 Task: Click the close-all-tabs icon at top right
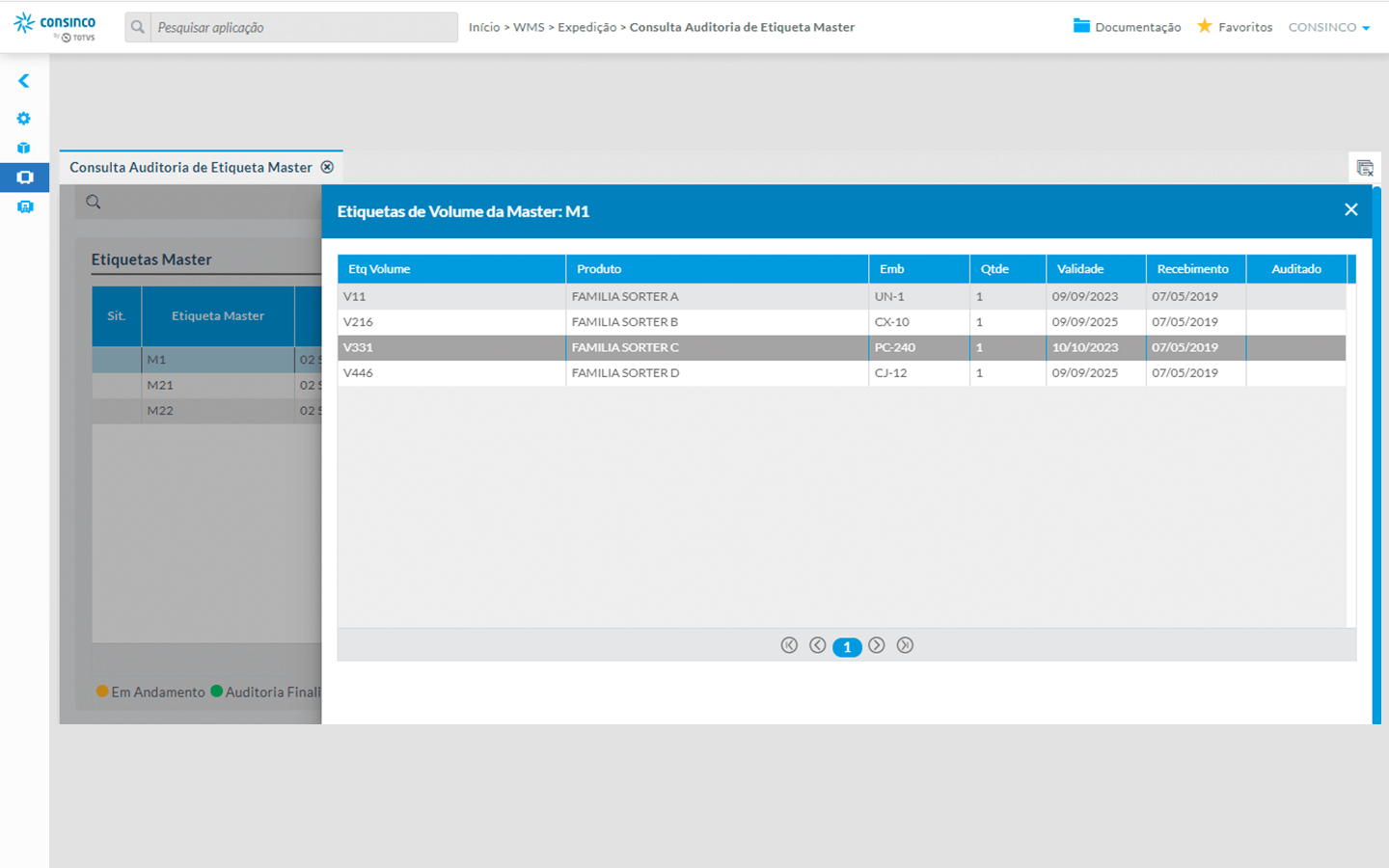pyautogui.click(x=1364, y=168)
